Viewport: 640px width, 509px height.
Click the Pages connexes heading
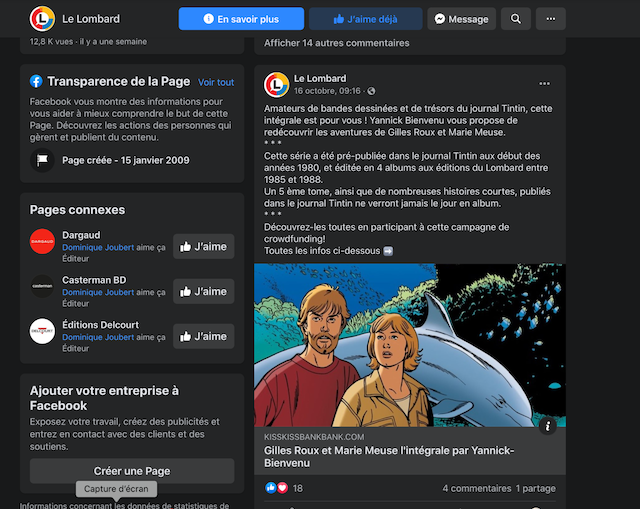pos(77,210)
